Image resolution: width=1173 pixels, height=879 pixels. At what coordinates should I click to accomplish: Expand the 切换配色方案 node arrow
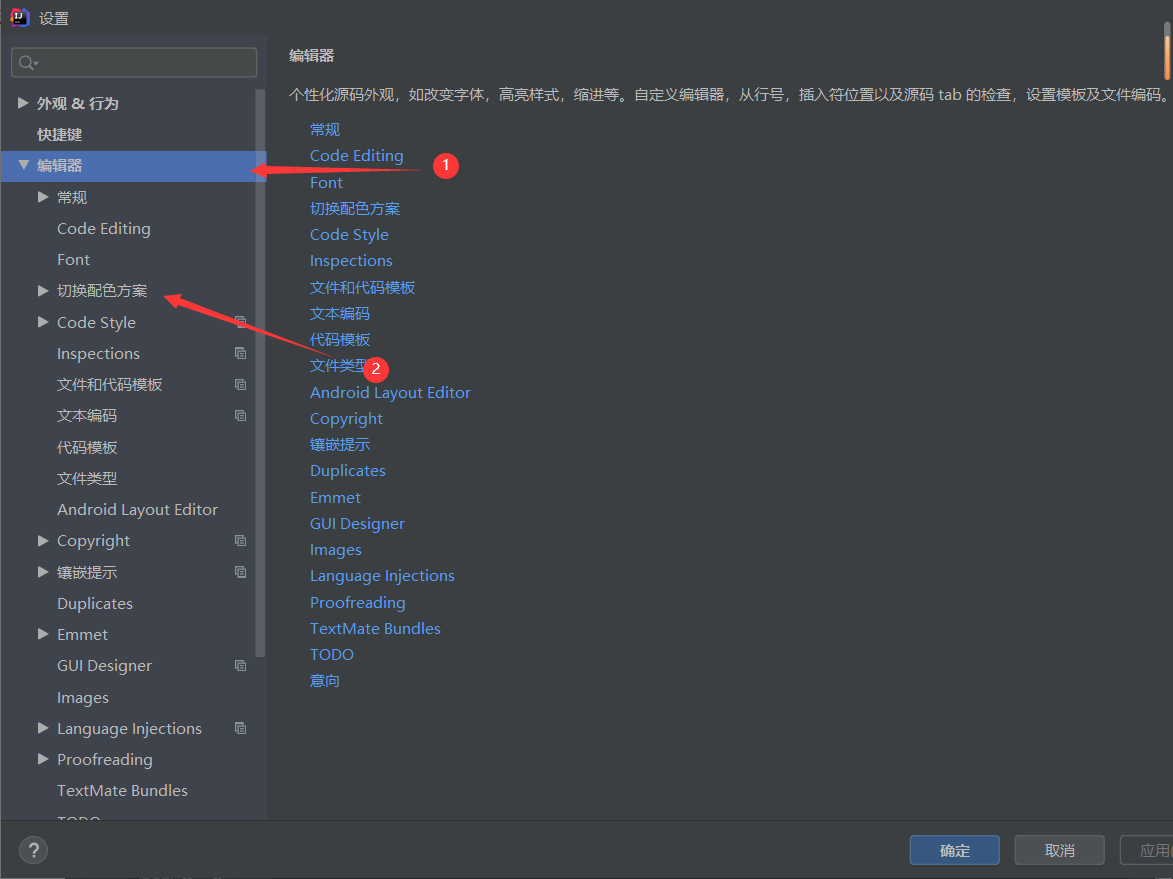pyautogui.click(x=43, y=290)
